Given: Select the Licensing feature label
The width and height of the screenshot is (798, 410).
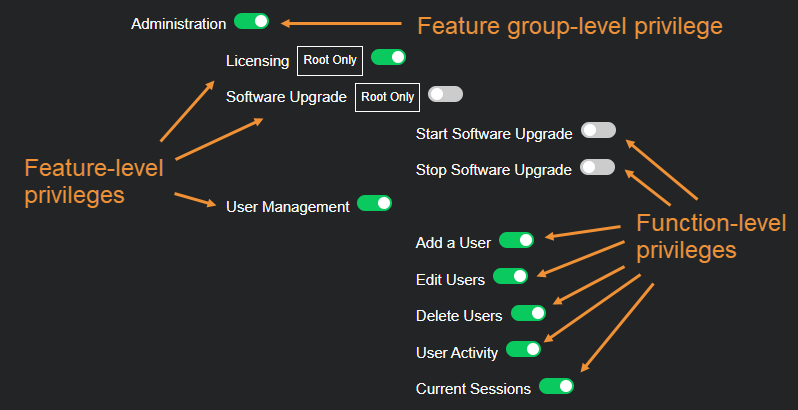Looking at the screenshot, I should tap(258, 61).
